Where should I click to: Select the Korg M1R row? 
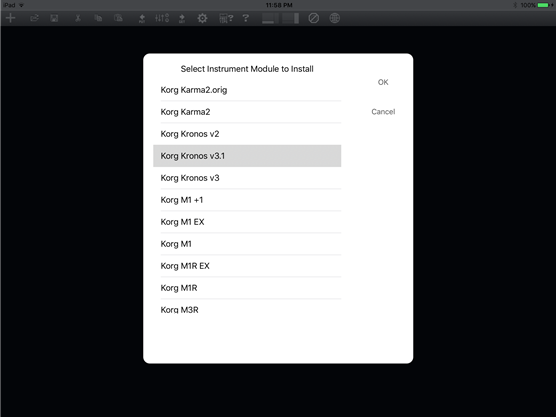point(247,288)
